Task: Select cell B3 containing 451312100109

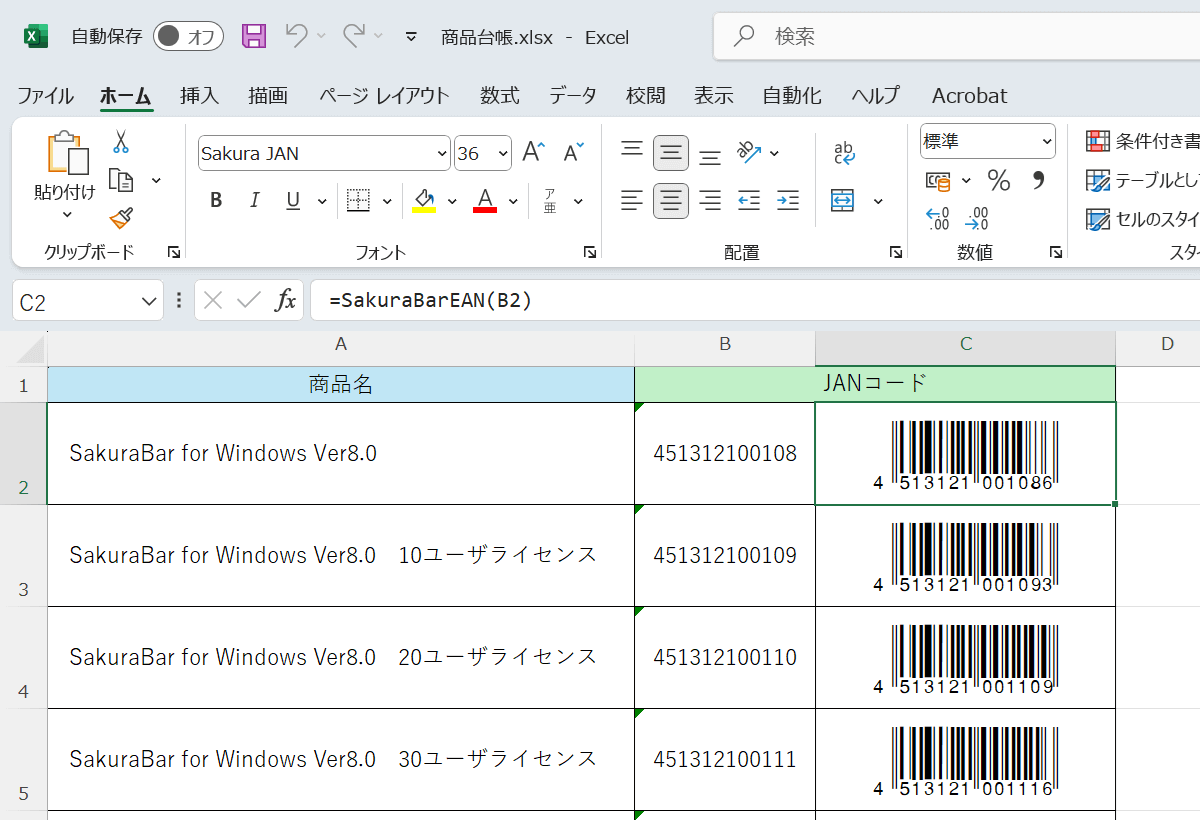Action: (724, 554)
